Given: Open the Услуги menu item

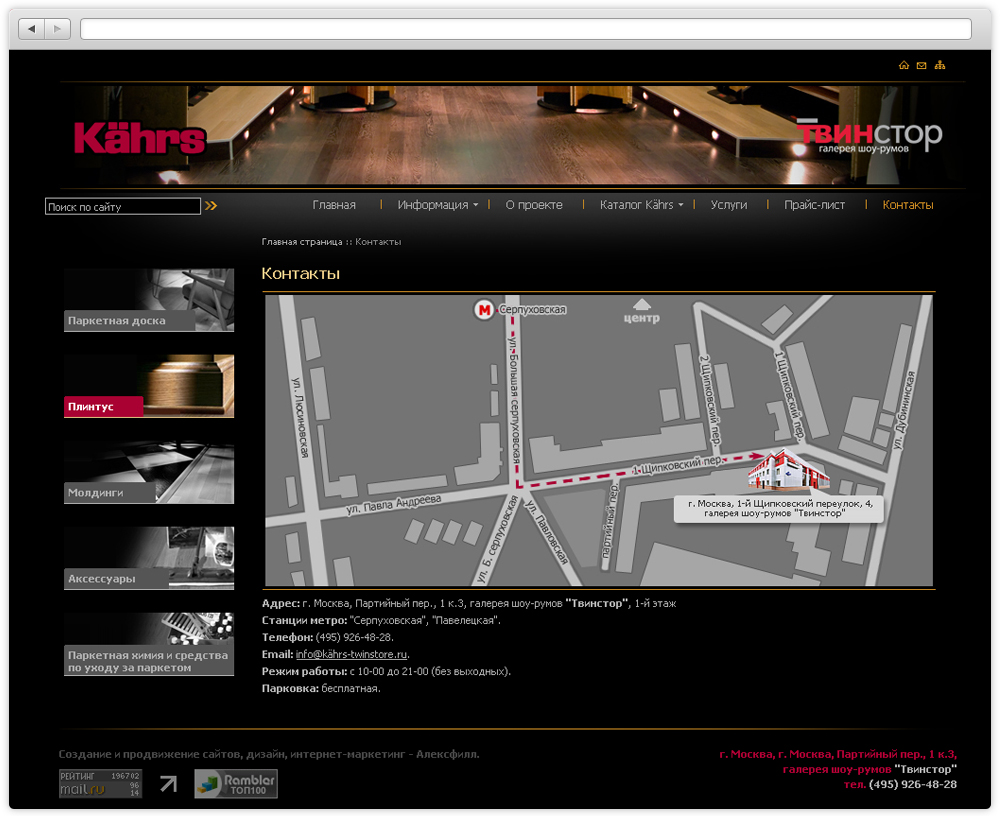Looking at the screenshot, I should pos(729,205).
